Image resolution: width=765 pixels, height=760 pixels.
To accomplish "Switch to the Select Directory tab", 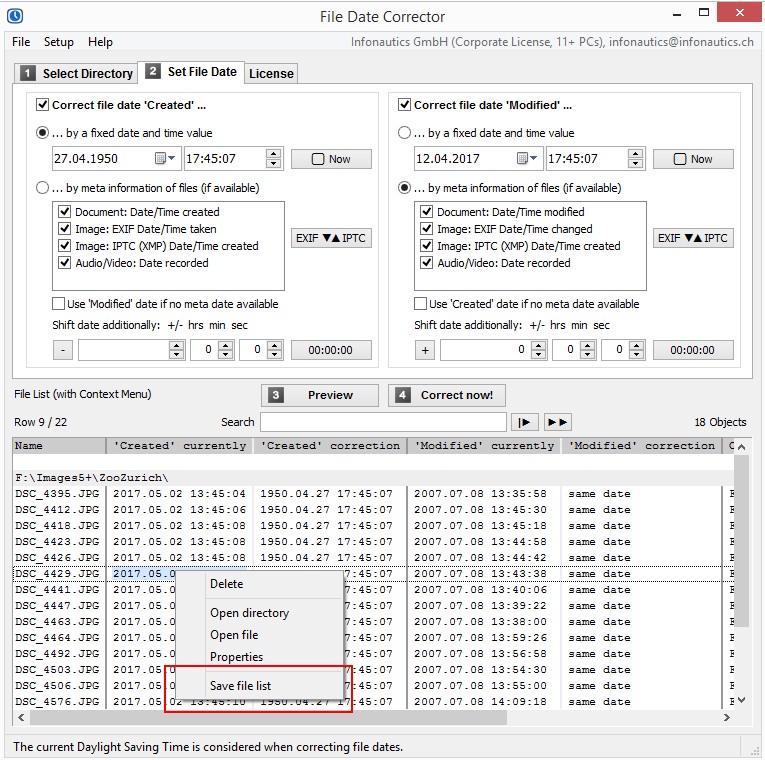I will [76, 73].
